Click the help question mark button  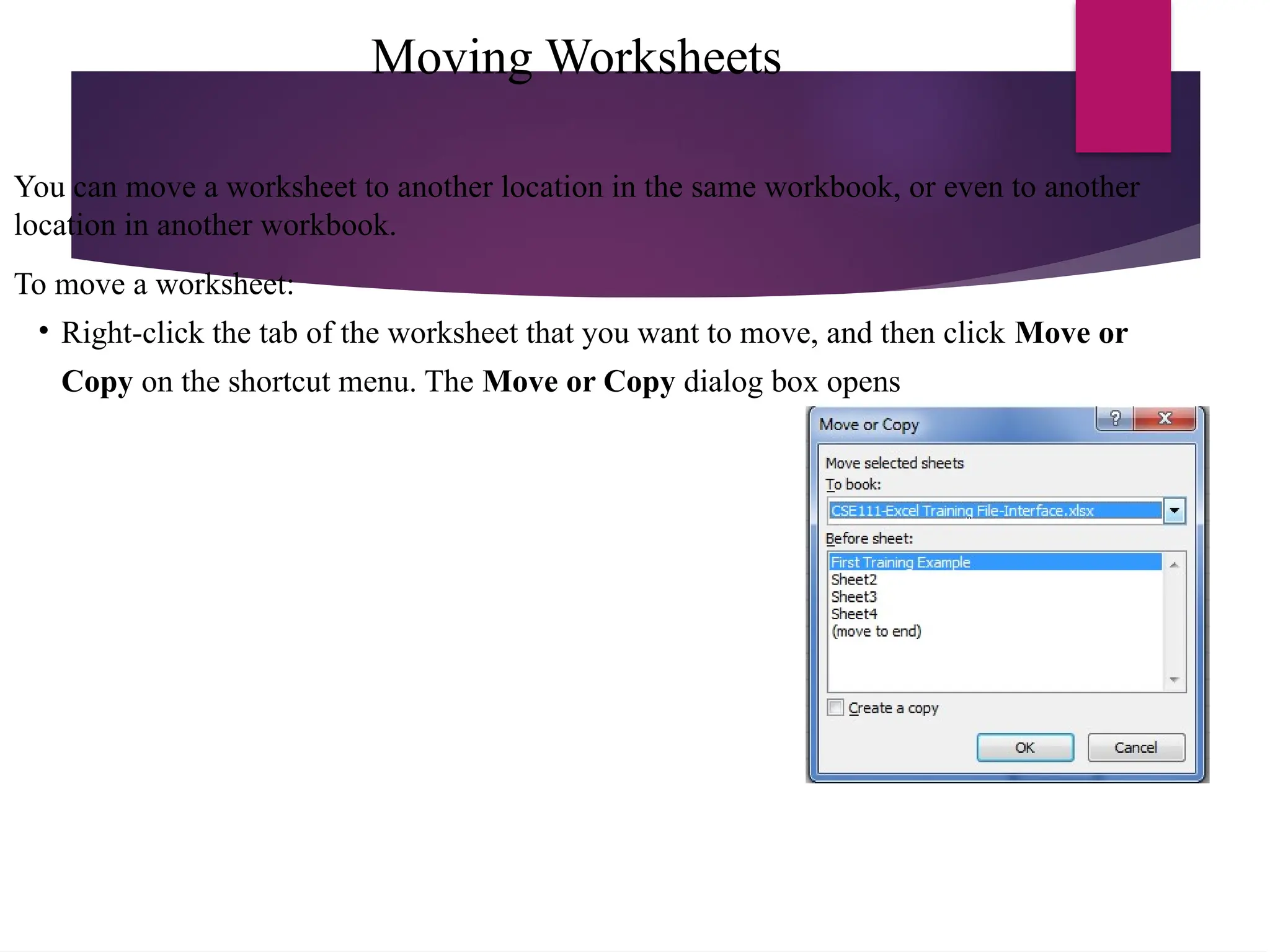coord(1115,418)
